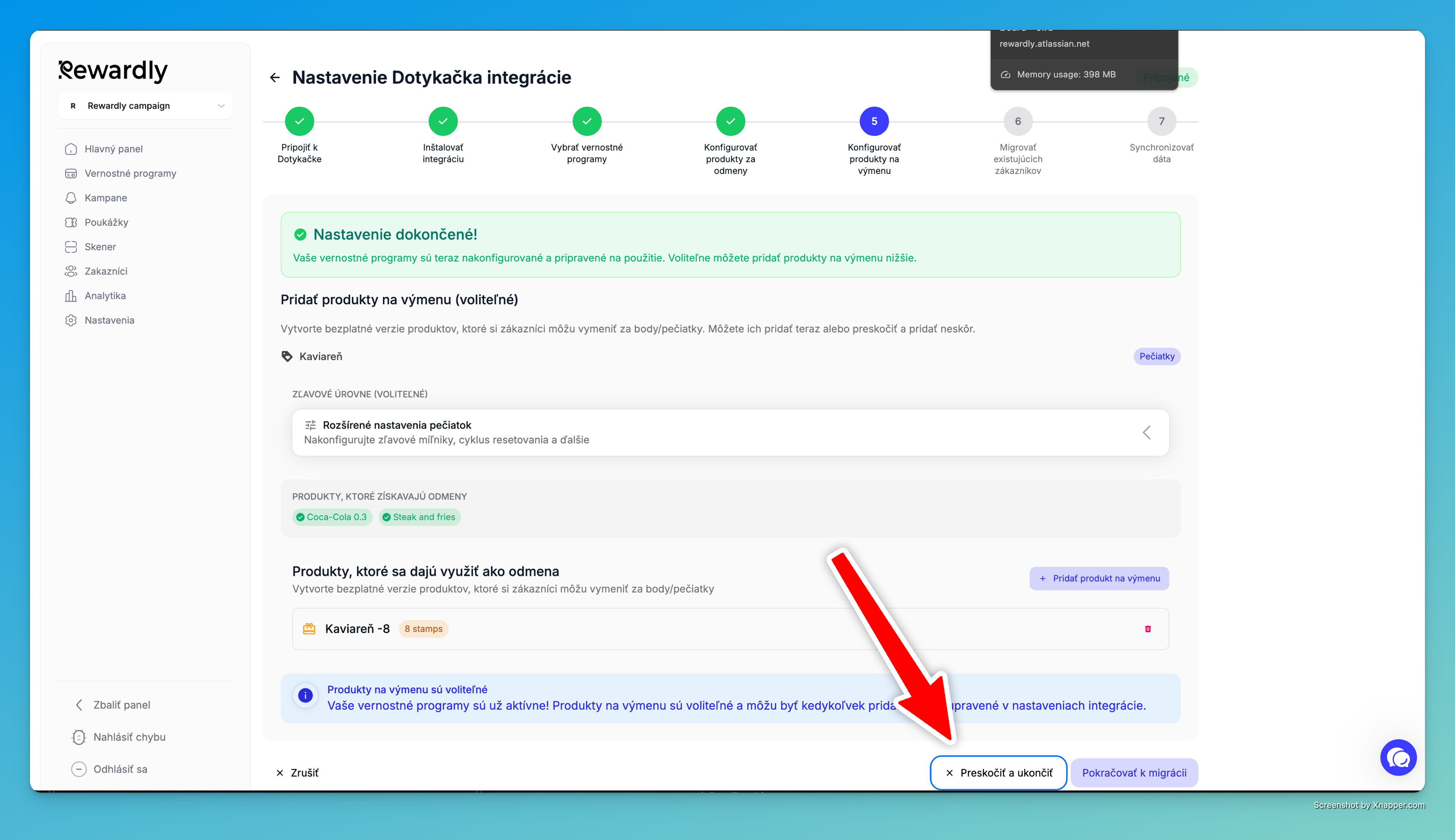
Task: Click the Nastavenia gear icon
Action: tap(71, 320)
